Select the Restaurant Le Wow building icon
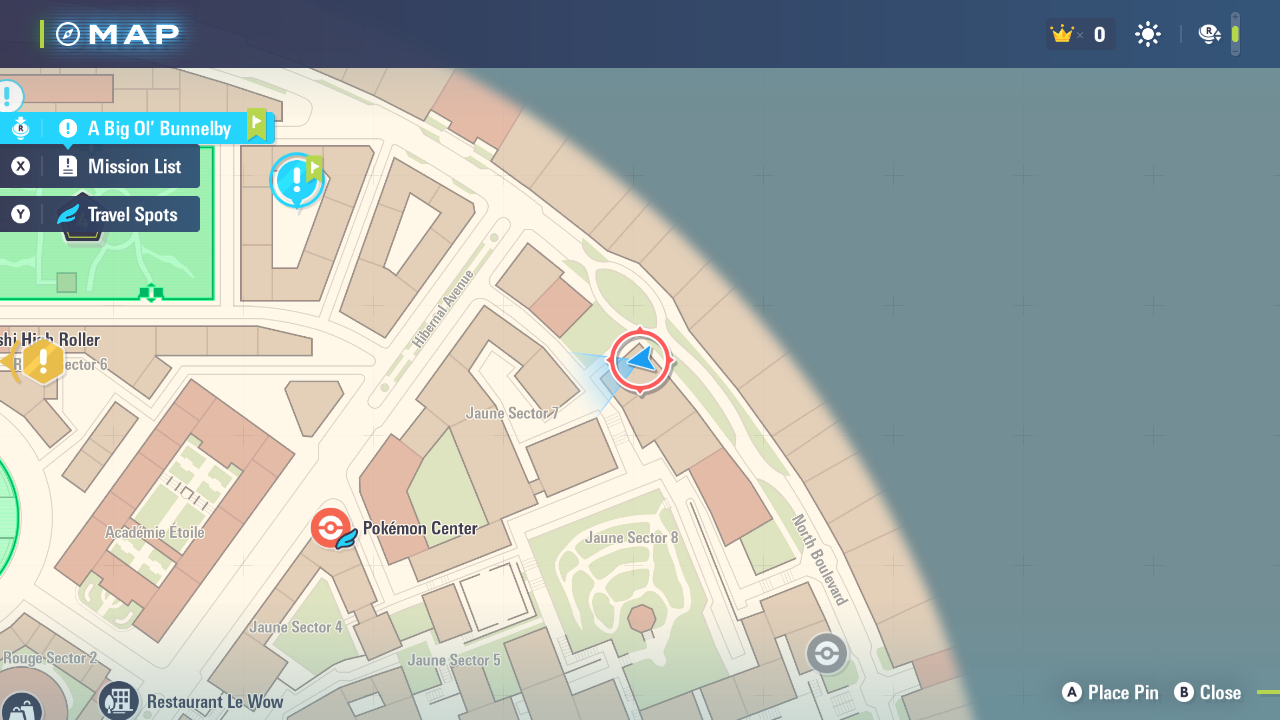Image resolution: width=1280 pixels, height=720 pixels. pyautogui.click(x=119, y=701)
